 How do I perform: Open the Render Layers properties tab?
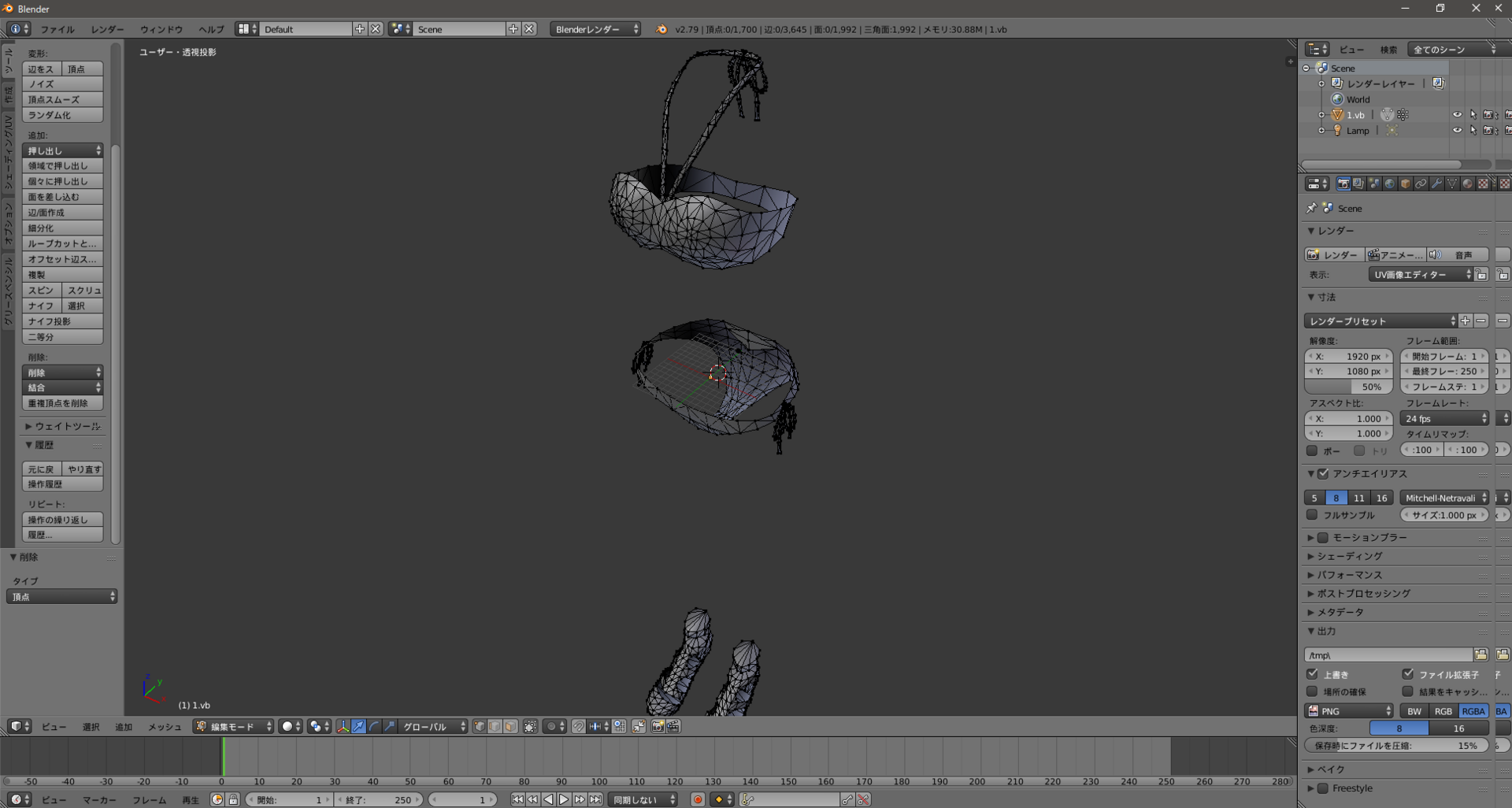[1359, 183]
